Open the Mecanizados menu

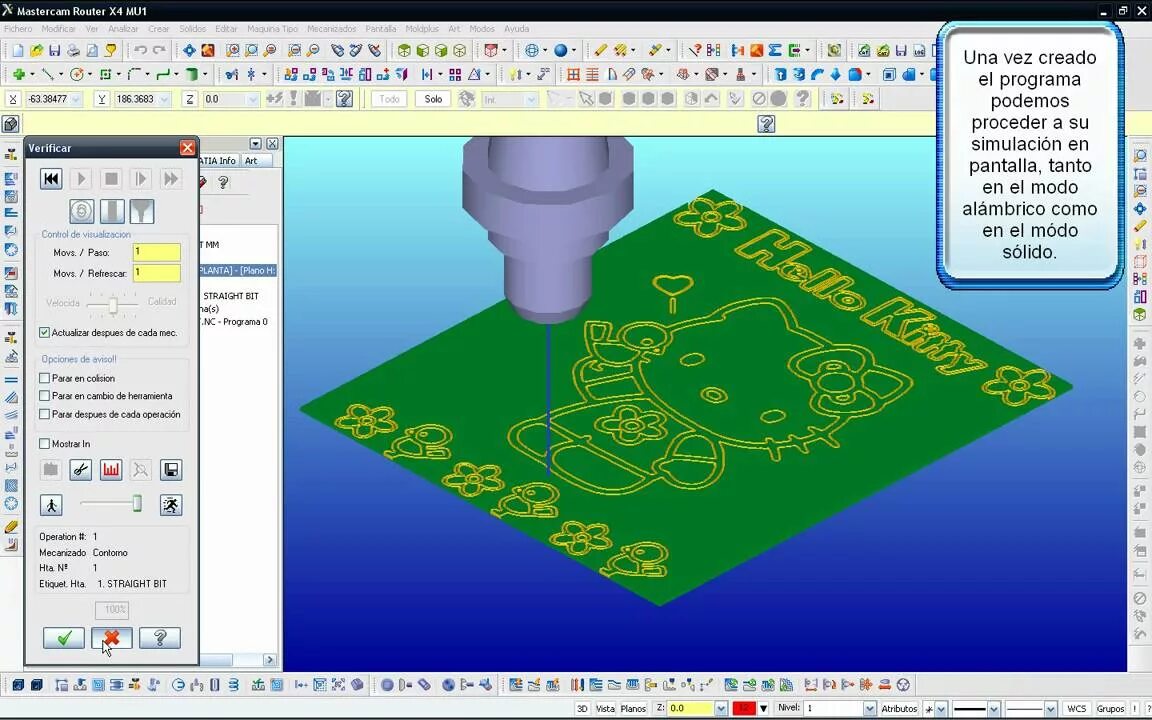click(x=331, y=29)
